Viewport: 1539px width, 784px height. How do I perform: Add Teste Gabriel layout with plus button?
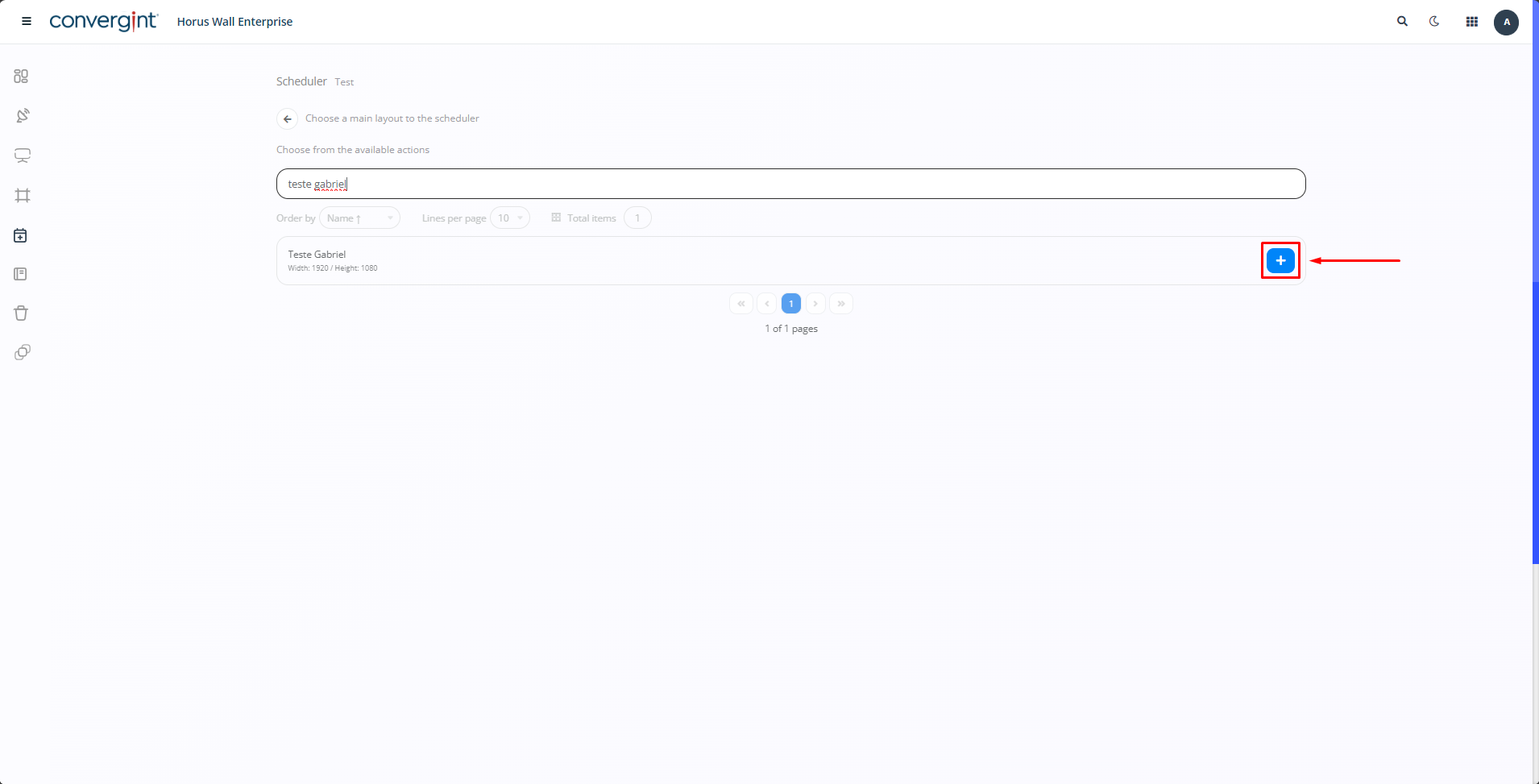pos(1280,260)
